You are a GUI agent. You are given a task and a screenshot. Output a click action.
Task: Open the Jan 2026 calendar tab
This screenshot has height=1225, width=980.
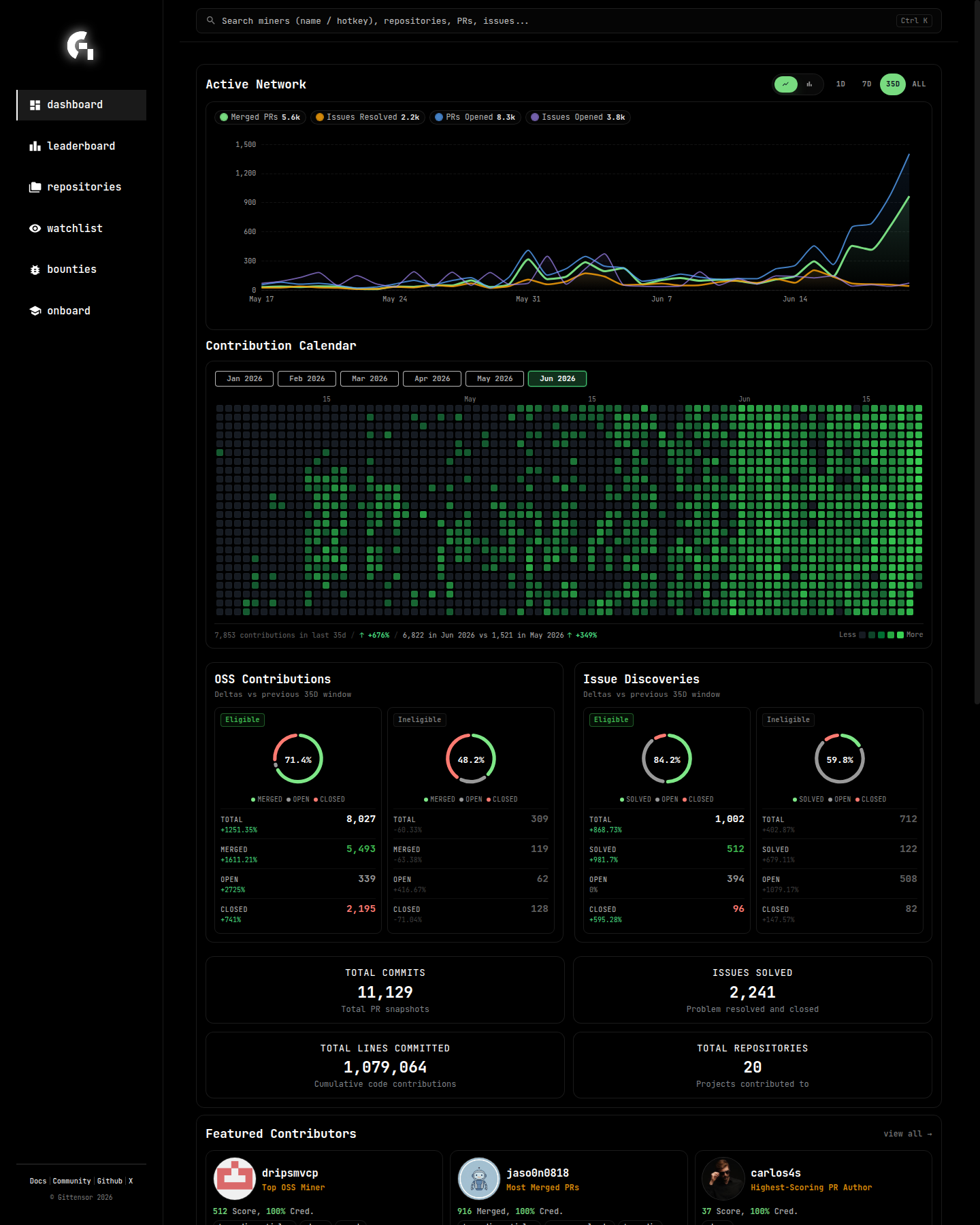pyautogui.click(x=244, y=379)
